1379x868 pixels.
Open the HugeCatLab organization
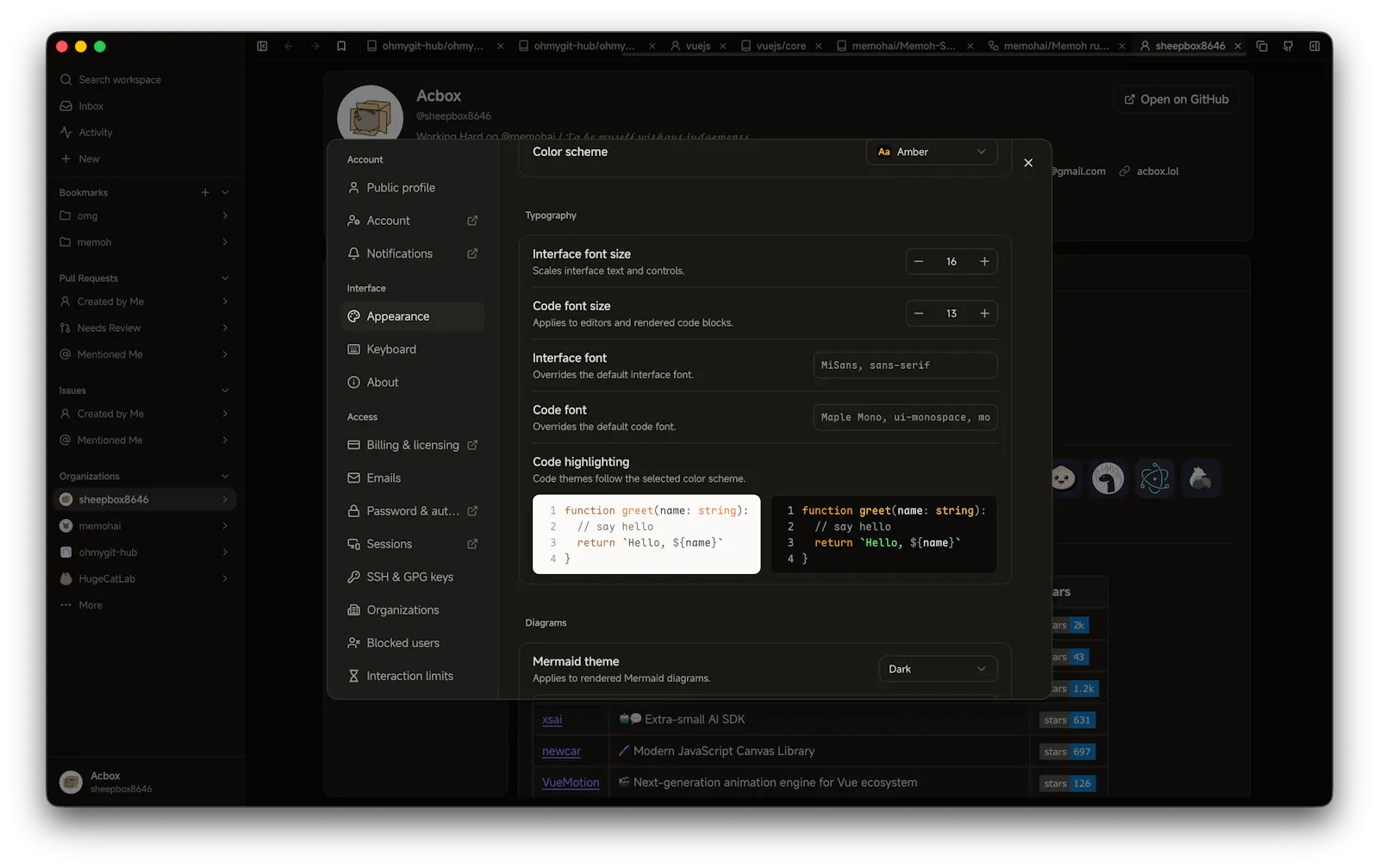[145, 578]
